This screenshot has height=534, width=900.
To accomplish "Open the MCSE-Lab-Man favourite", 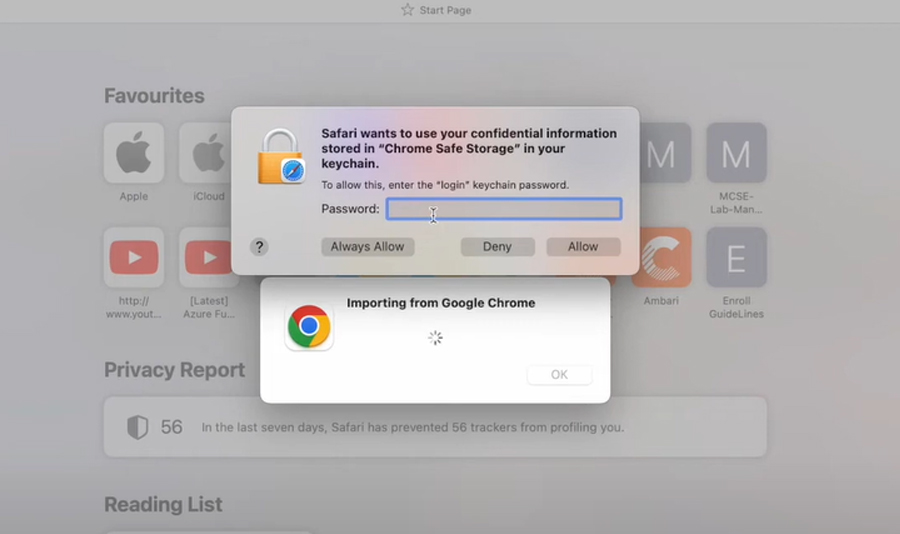I will click(x=736, y=154).
